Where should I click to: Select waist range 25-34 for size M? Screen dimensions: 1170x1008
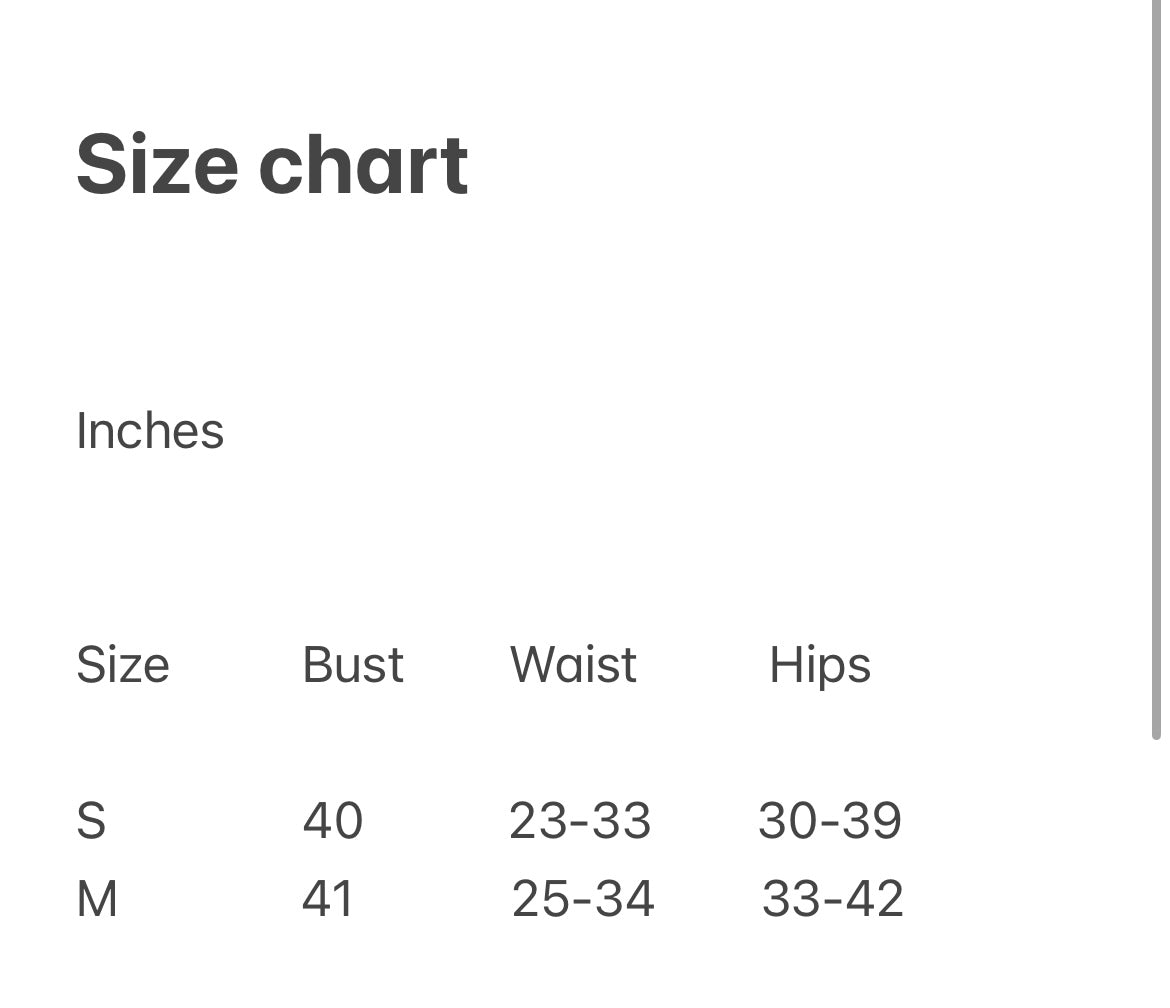583,898
